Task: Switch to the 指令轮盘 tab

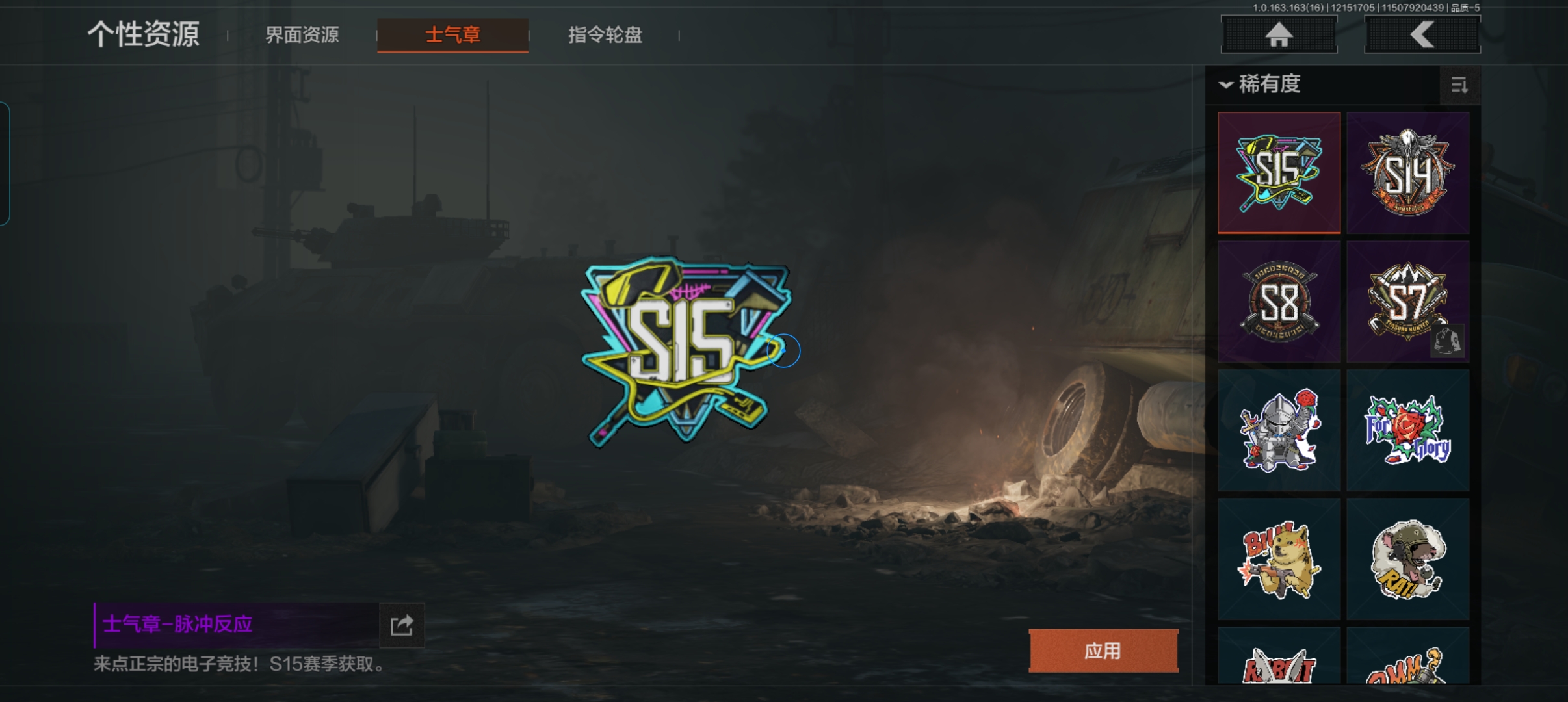Action: coord(605,35)
